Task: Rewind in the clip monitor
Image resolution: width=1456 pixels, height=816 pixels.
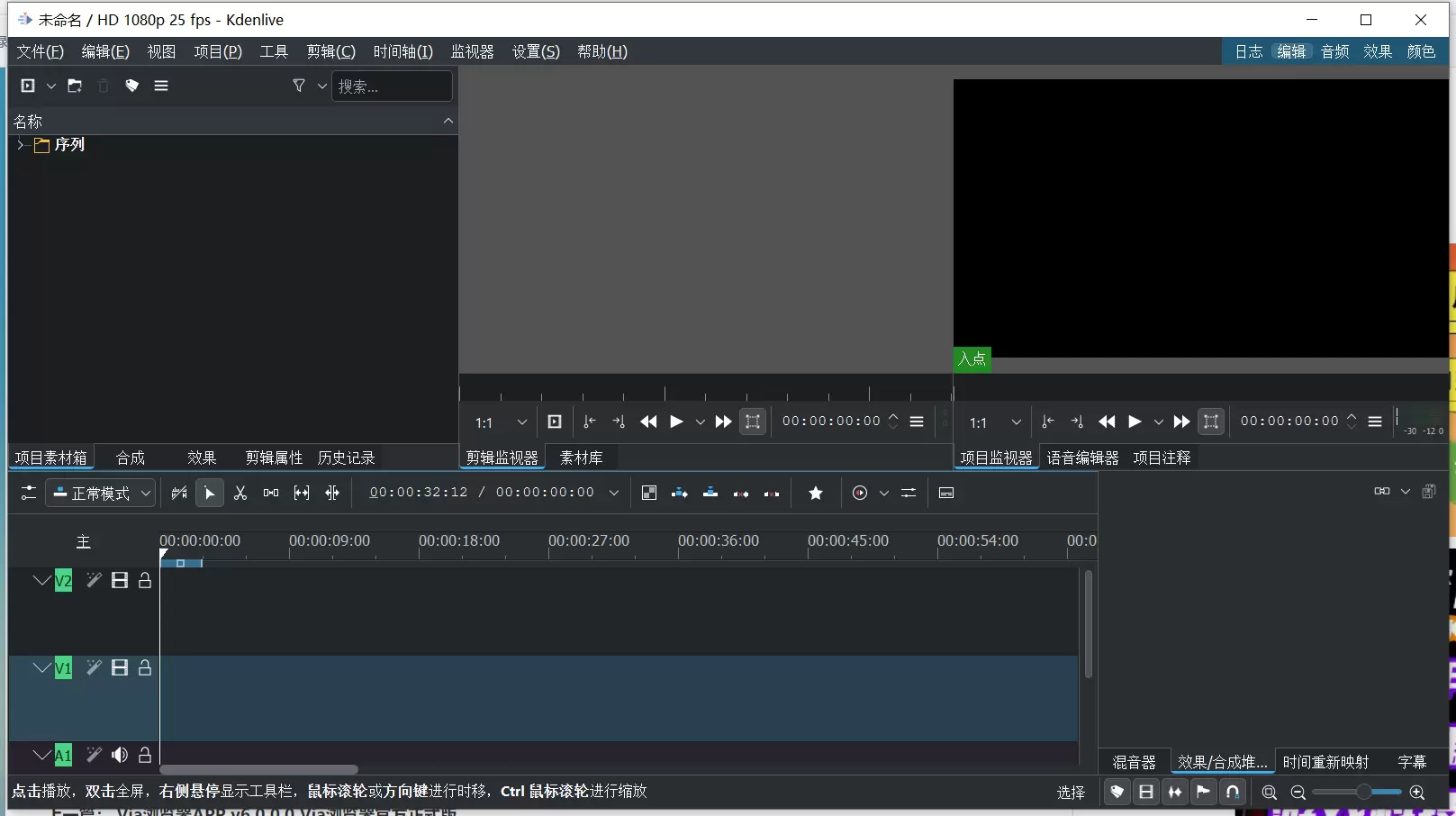Action: 648,422
